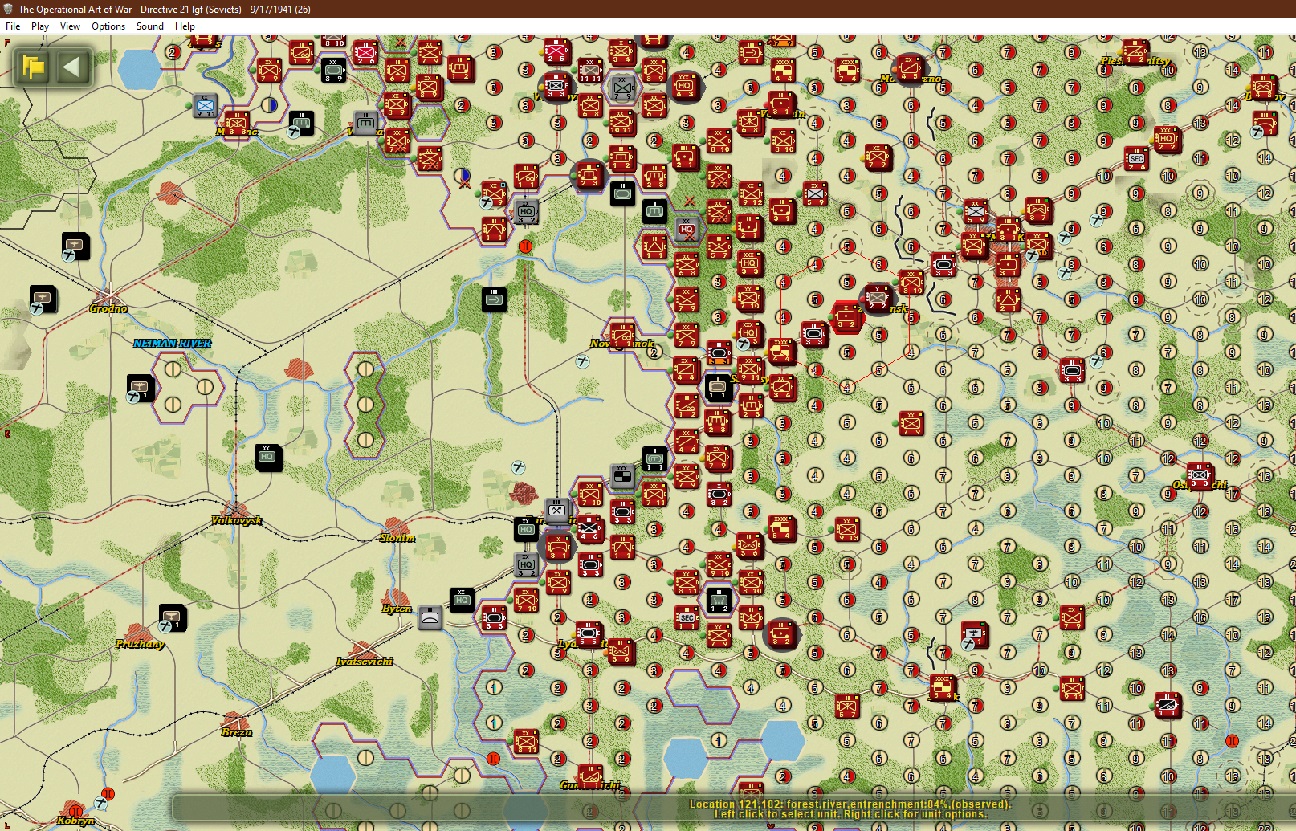Screen dimensions: 1296x831
Task: Open the View menu
Action: tap(70, 26)
